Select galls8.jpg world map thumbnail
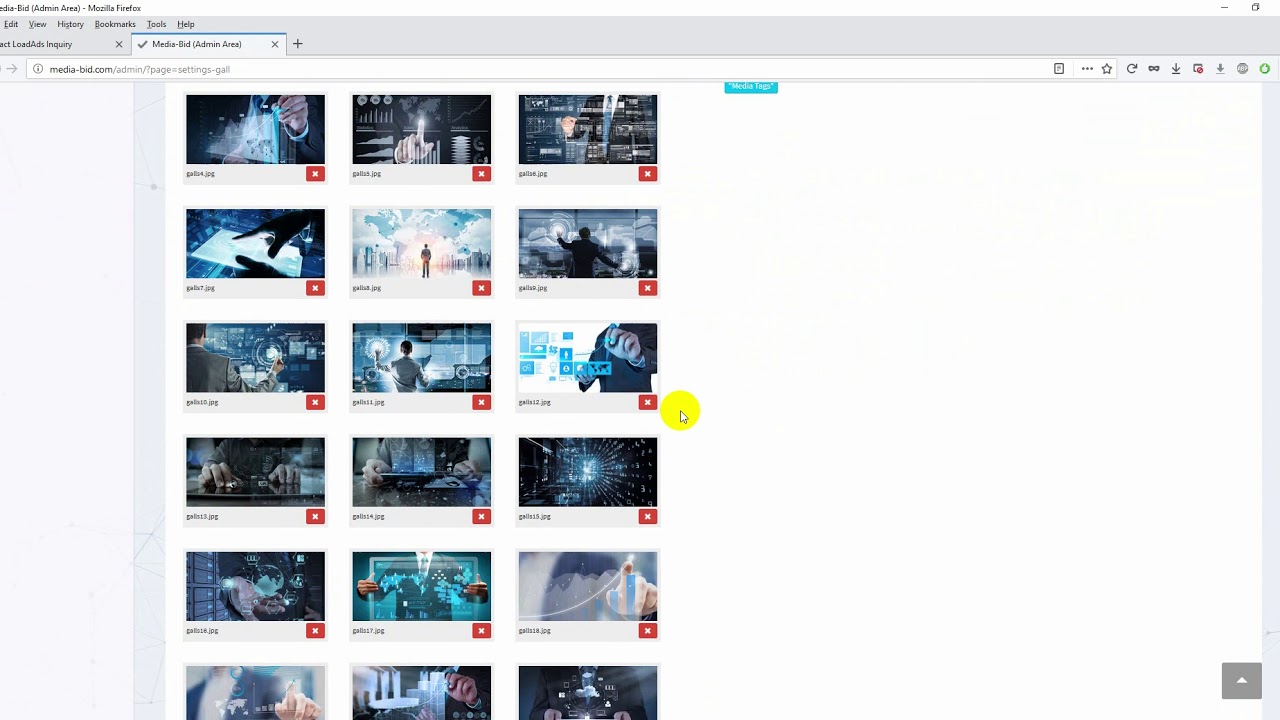 pos(421,243)
